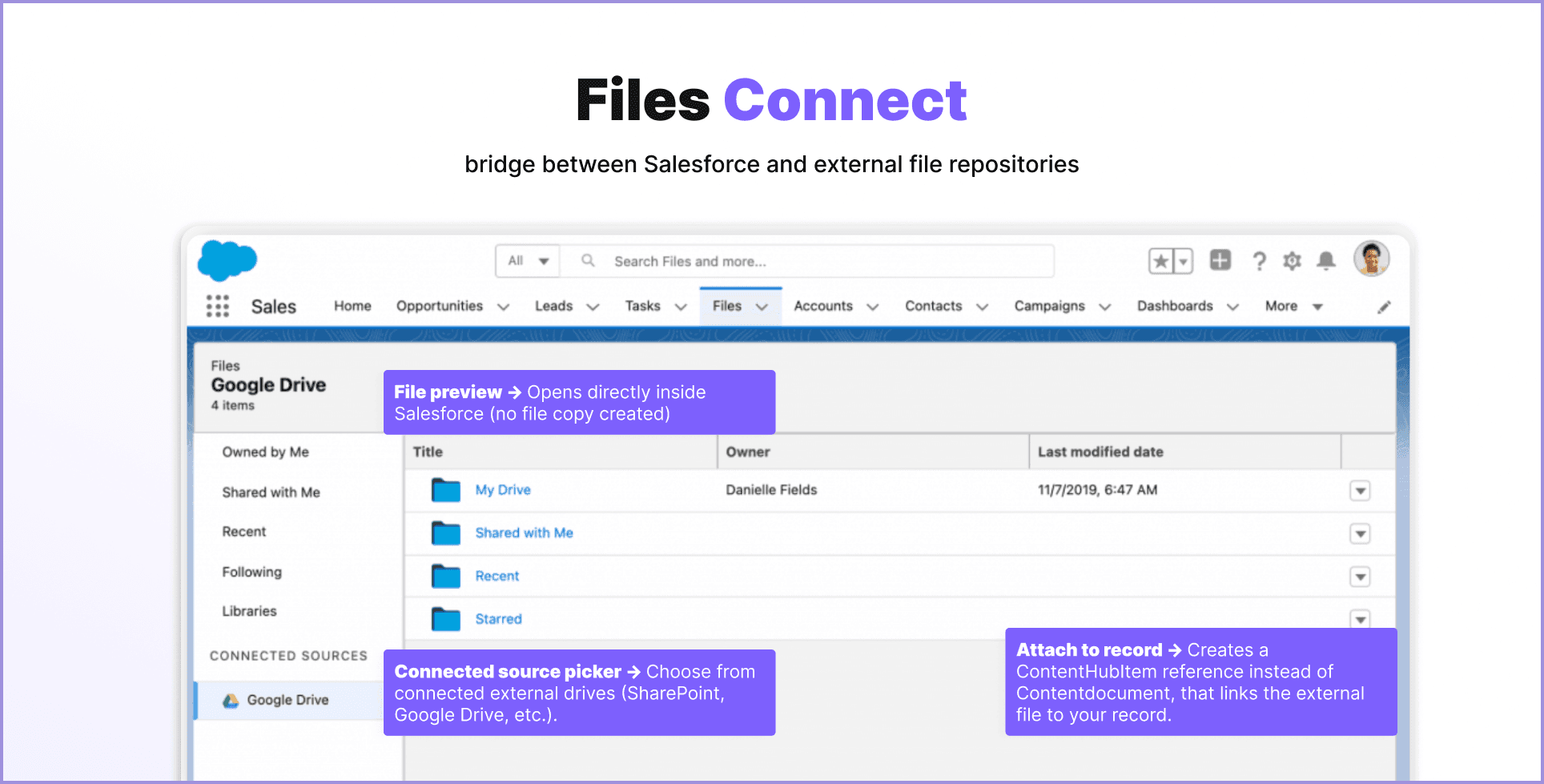The height and width of the screenshot is (784, 1544).
Task: Expand the All search scope selector
Action: coord(527,260)
